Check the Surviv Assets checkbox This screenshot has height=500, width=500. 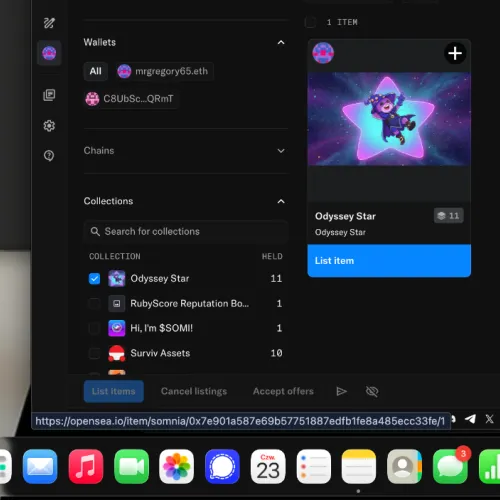tap(94, 353)
